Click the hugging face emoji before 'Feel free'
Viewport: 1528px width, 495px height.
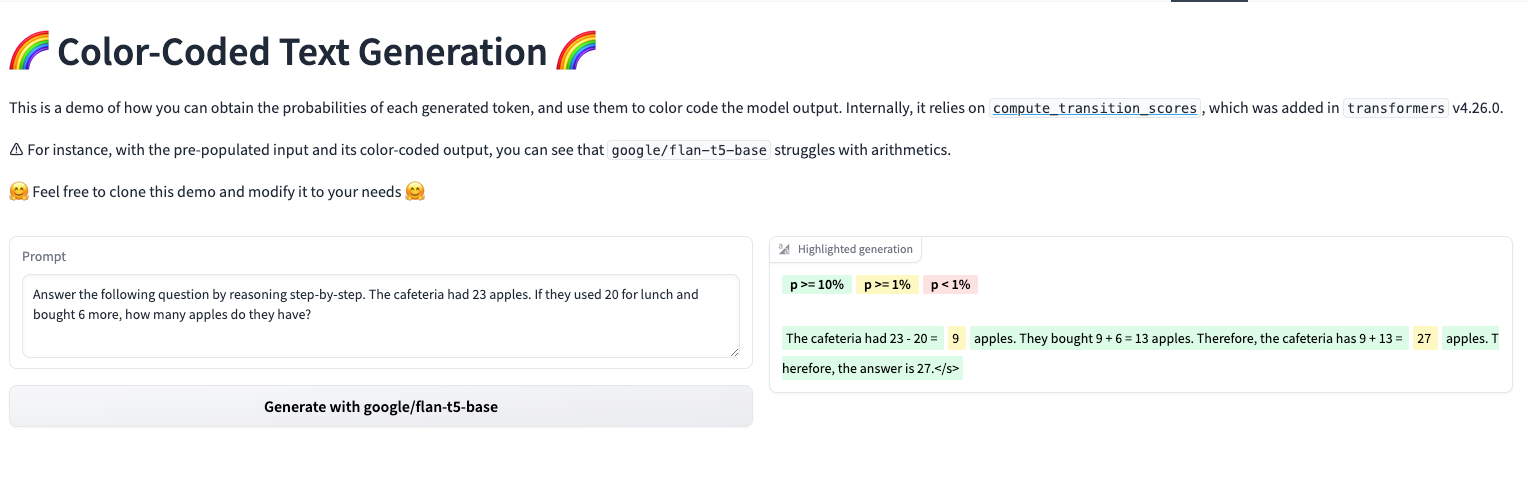pyautogui.click(x=18, y=191)
